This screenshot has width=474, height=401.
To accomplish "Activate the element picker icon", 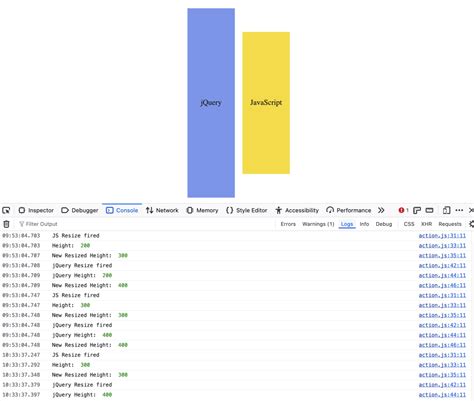I will tap(6, 210).
